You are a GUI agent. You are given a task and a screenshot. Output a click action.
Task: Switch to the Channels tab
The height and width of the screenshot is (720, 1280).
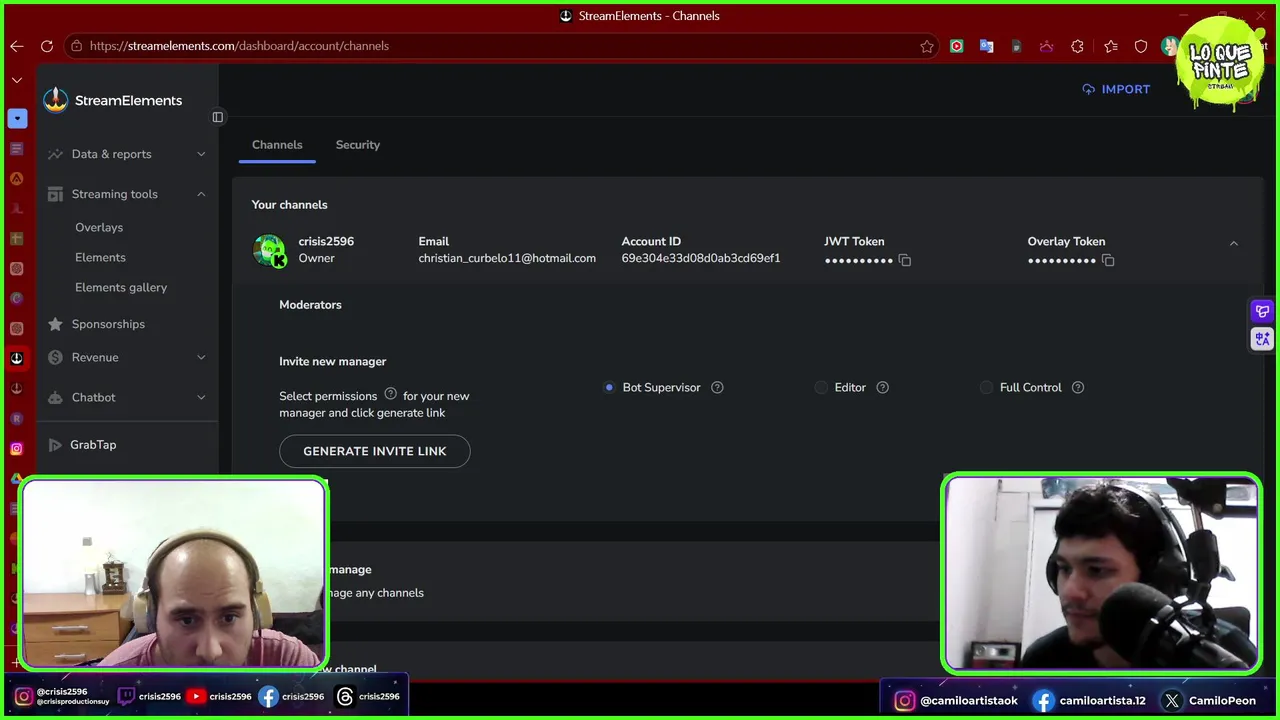pyautogui.click(x=277, y=145)
